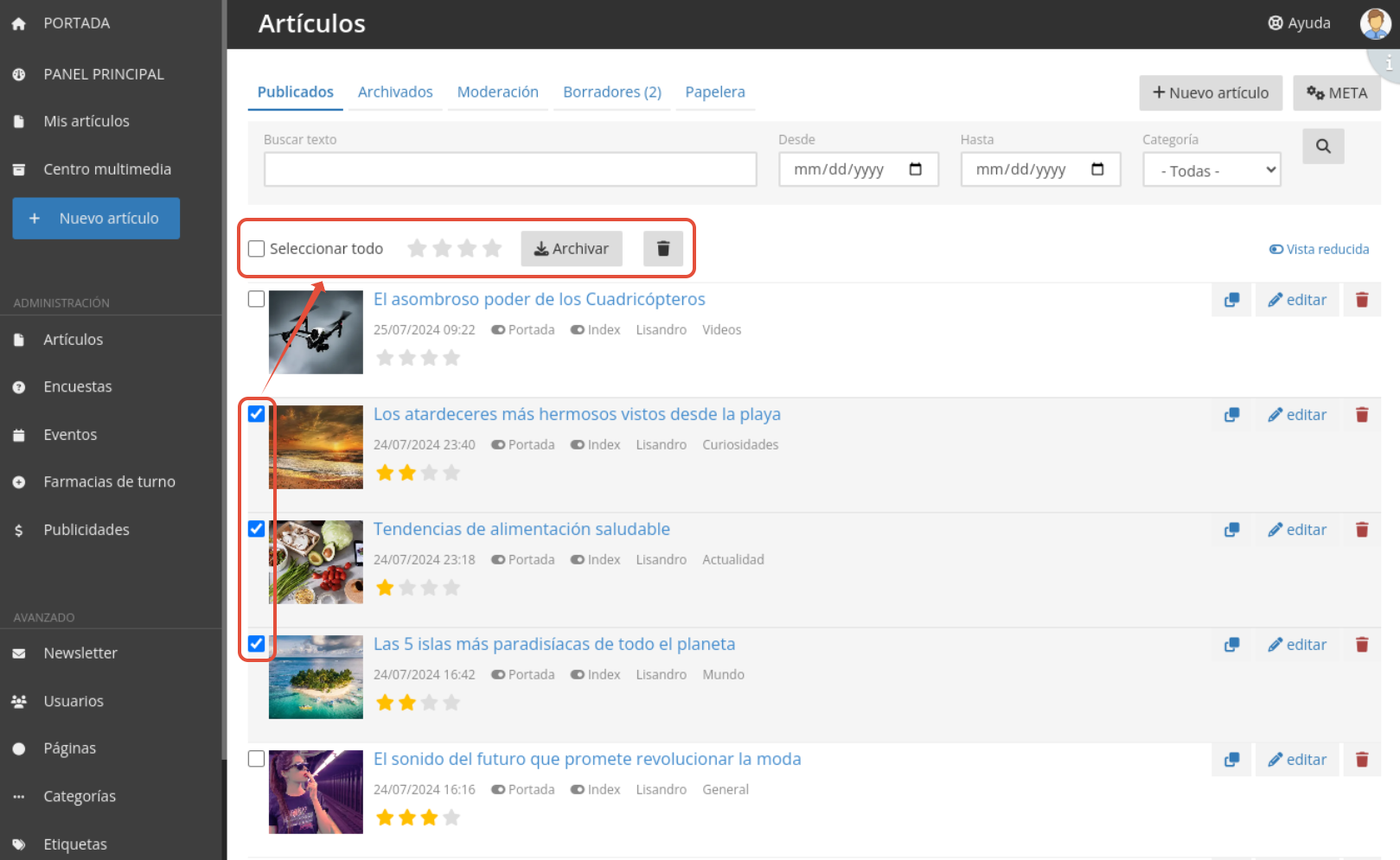This screenshot has height=860, width=1400.
Task: Open the user avatar profile
Action: [x=1375, y=23]
